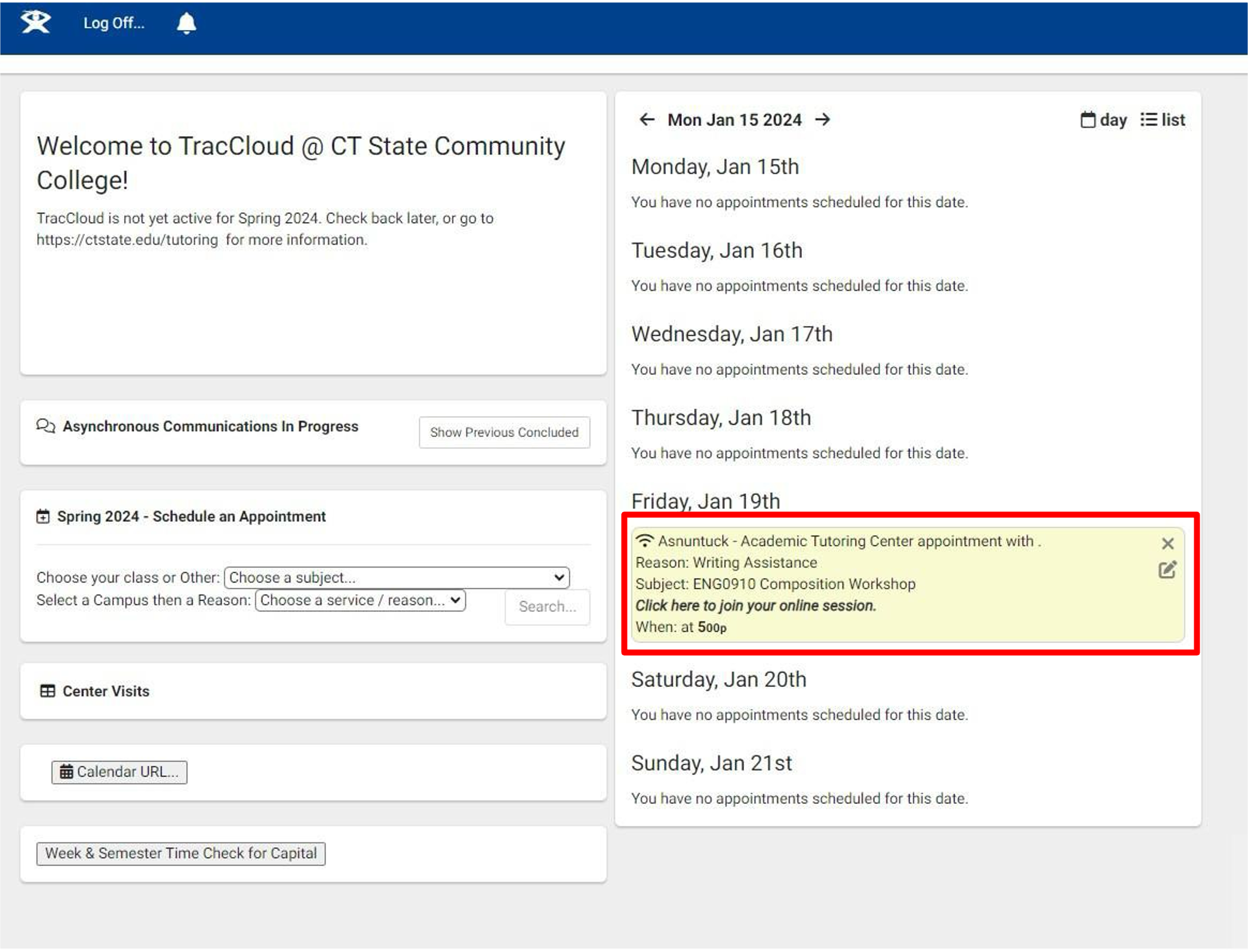Screen dimensions: 1248x952
Task: Click the online session wifi icon
Action: pos(645,541)
